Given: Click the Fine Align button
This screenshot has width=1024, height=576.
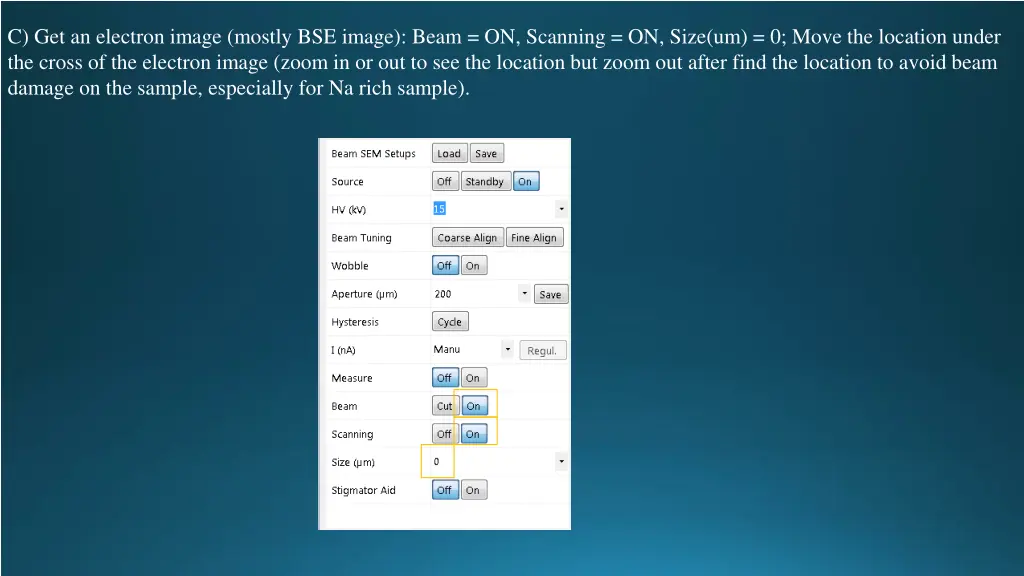Looking at the screenshot, I should pyautogui.click(x=534, y=238).
